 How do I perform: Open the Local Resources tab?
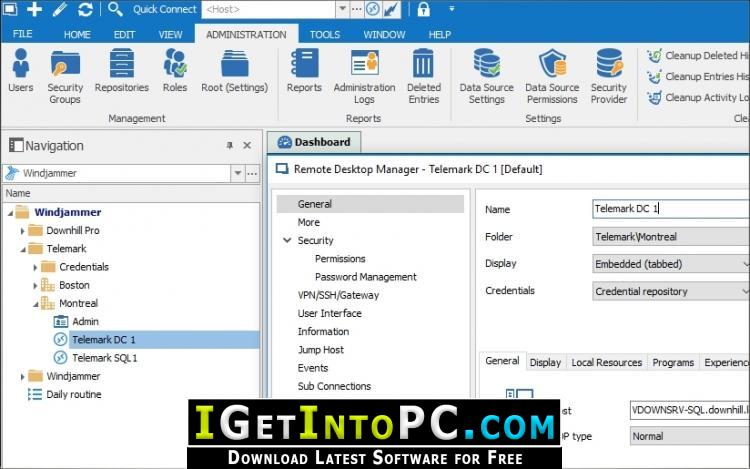(607, 362)
